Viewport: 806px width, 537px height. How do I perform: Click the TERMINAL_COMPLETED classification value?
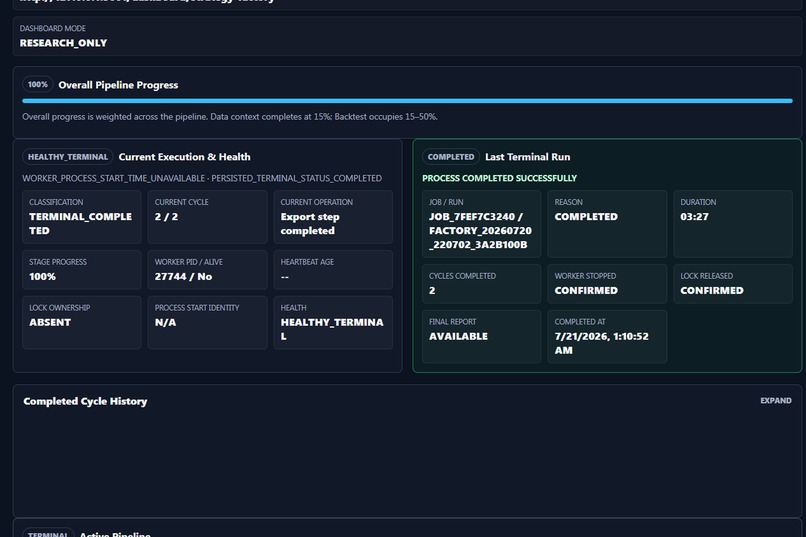coord(80,224)
